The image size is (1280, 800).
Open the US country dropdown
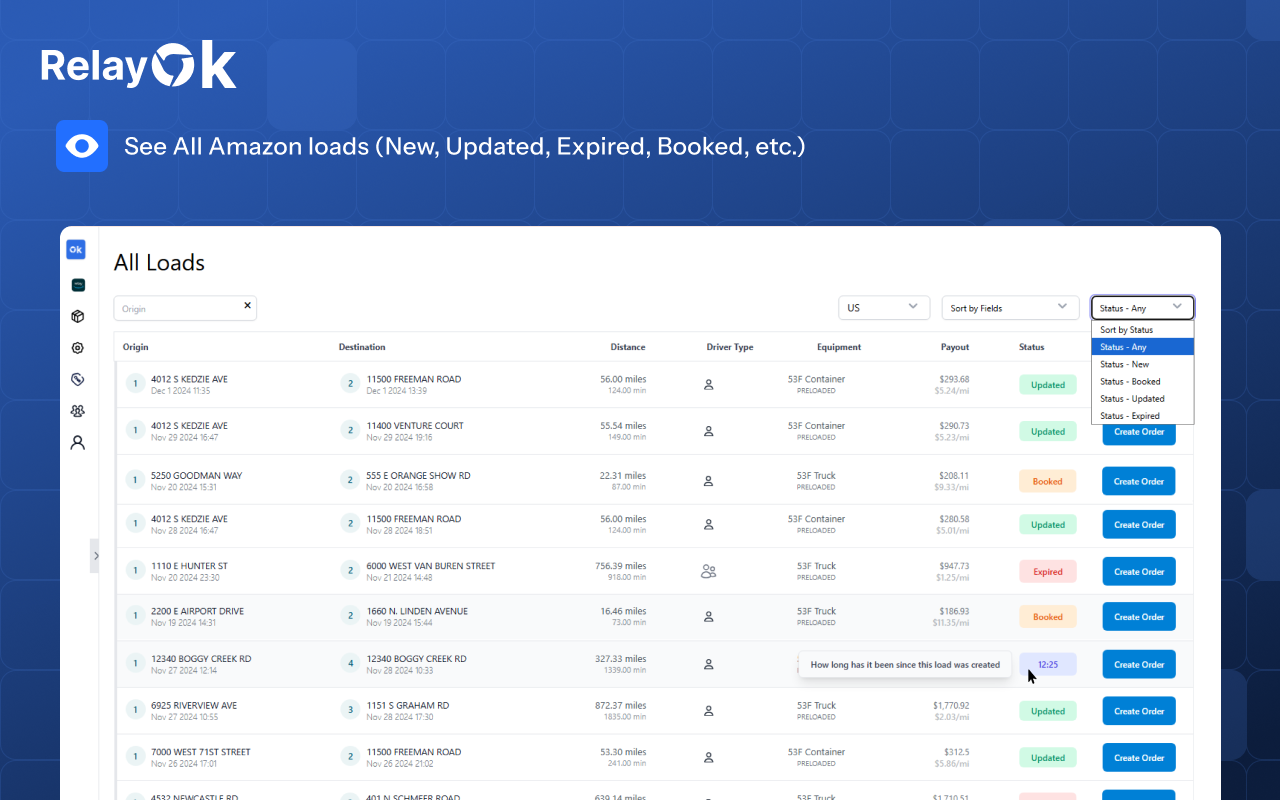pos(884,308)
